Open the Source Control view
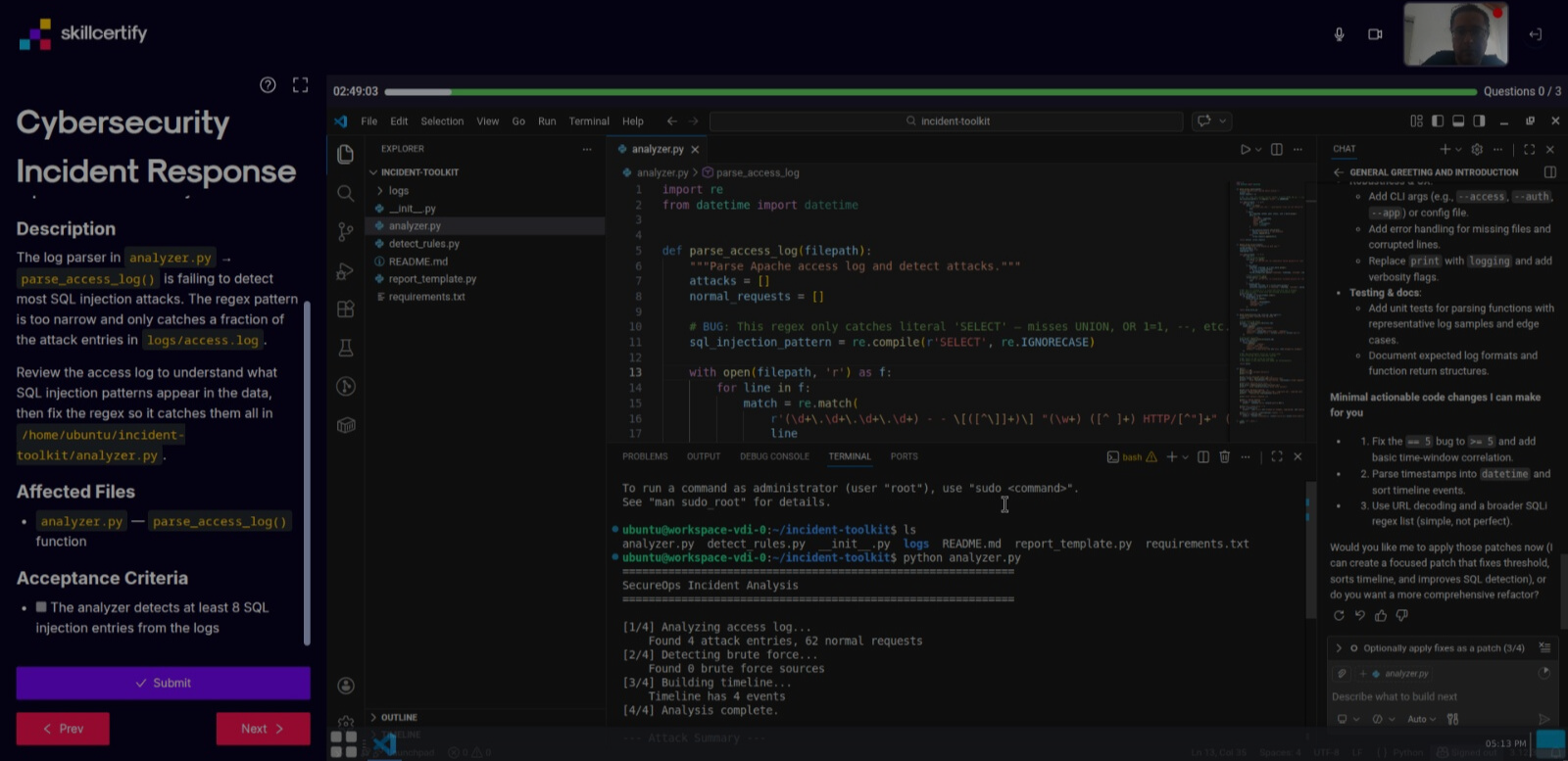This screenshot has height=761, width=1568. pos(345,232)
